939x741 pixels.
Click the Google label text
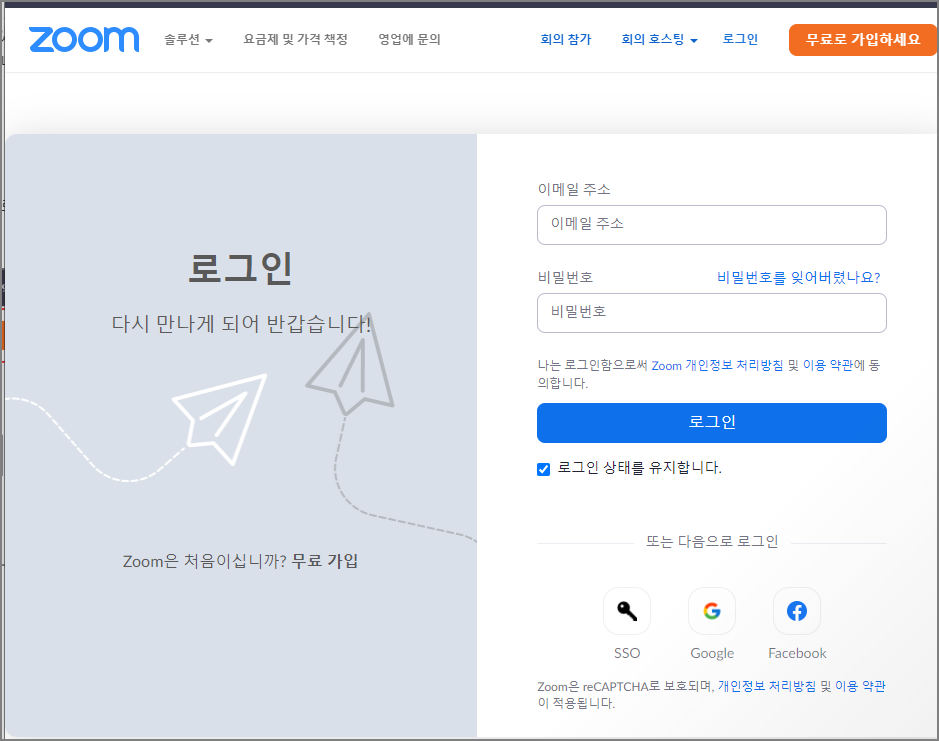712,653
